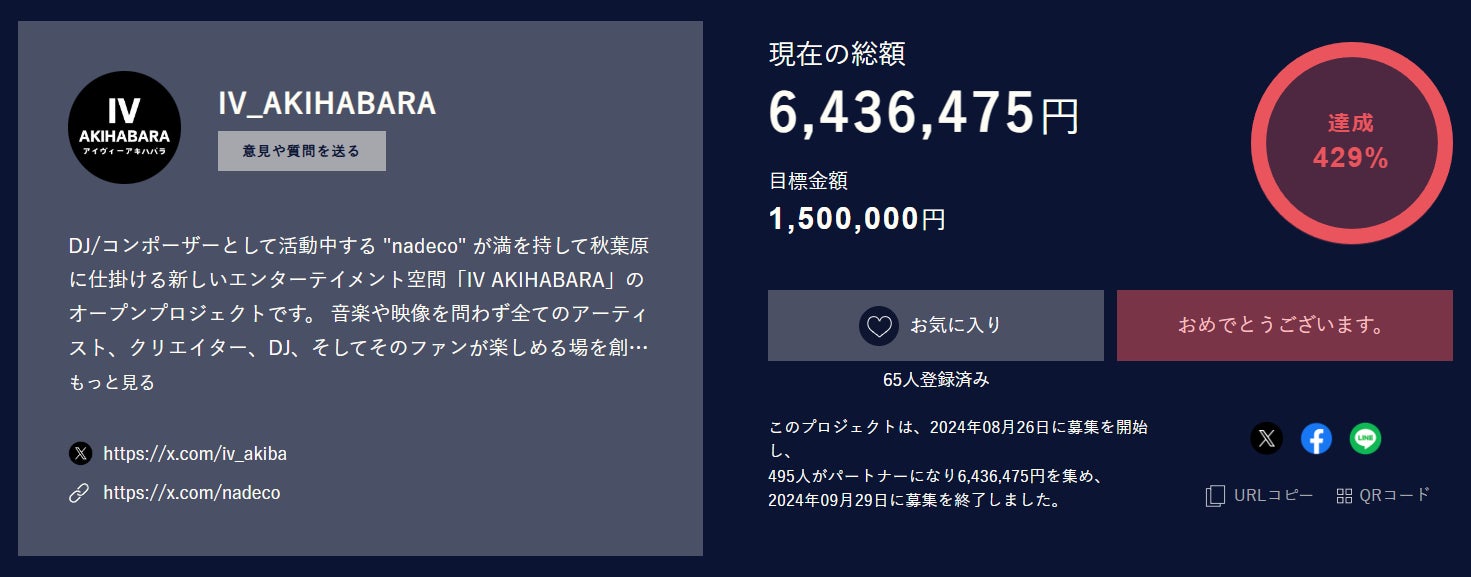Image resolution: width=1471 pixels, height=577 pixels.
Task: Click the chain link icon beside nadeco URL
Action: click(79, 493)
